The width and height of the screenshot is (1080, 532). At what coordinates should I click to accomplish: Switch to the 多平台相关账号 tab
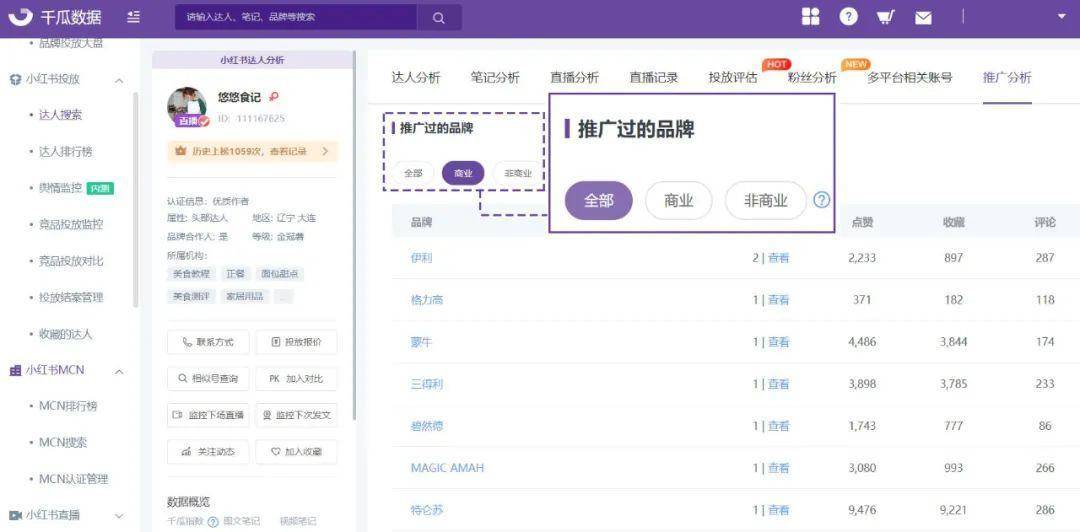[909, 77]
